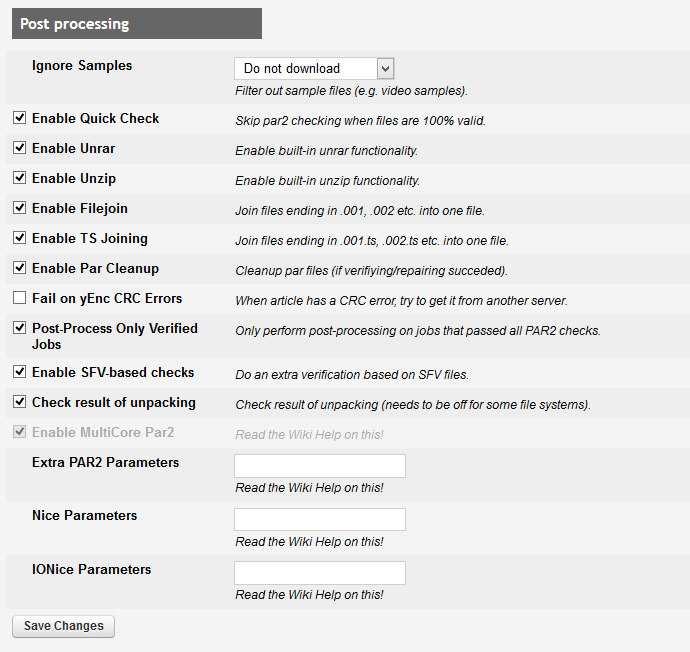
Task: Uncheck Enable SFV-based checks
Action: click(x=19, y=372)
